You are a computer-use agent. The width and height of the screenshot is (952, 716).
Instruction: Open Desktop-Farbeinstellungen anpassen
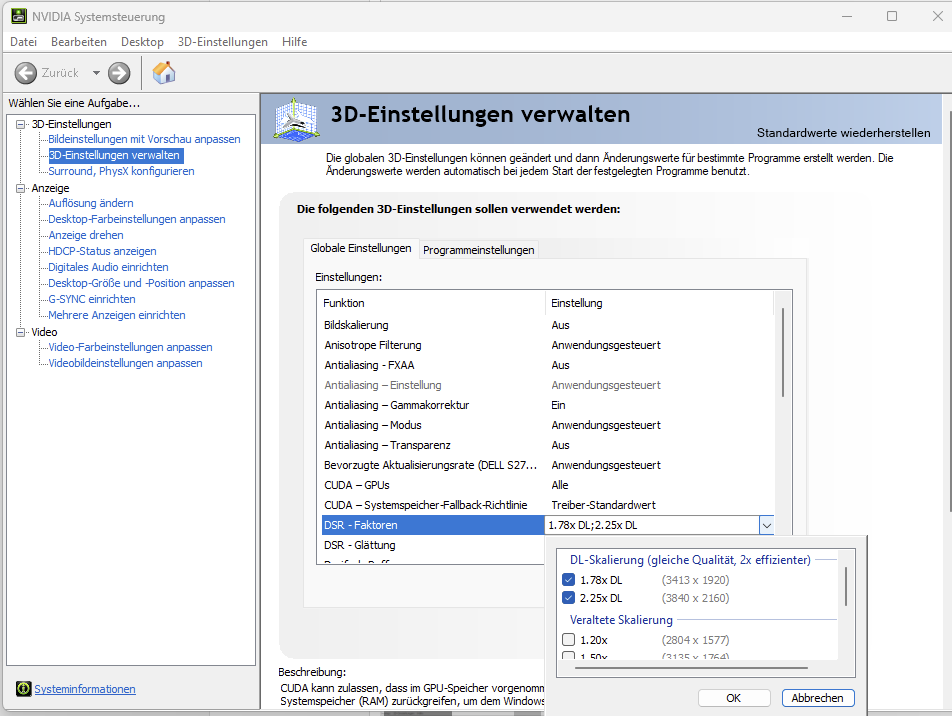137,219
